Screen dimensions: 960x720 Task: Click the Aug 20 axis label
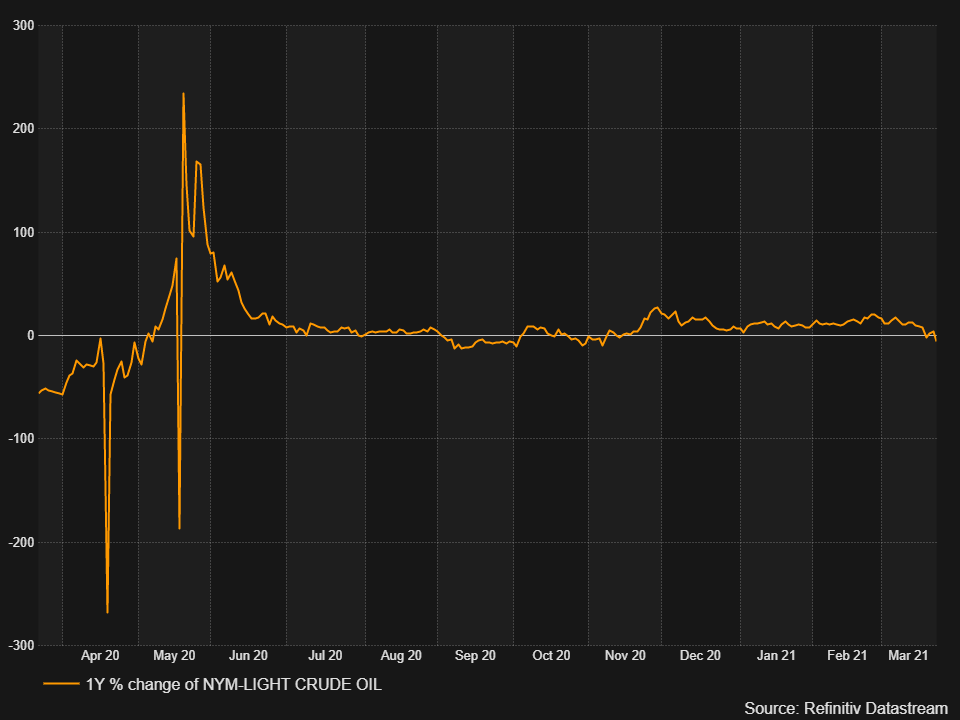(400, 655)
